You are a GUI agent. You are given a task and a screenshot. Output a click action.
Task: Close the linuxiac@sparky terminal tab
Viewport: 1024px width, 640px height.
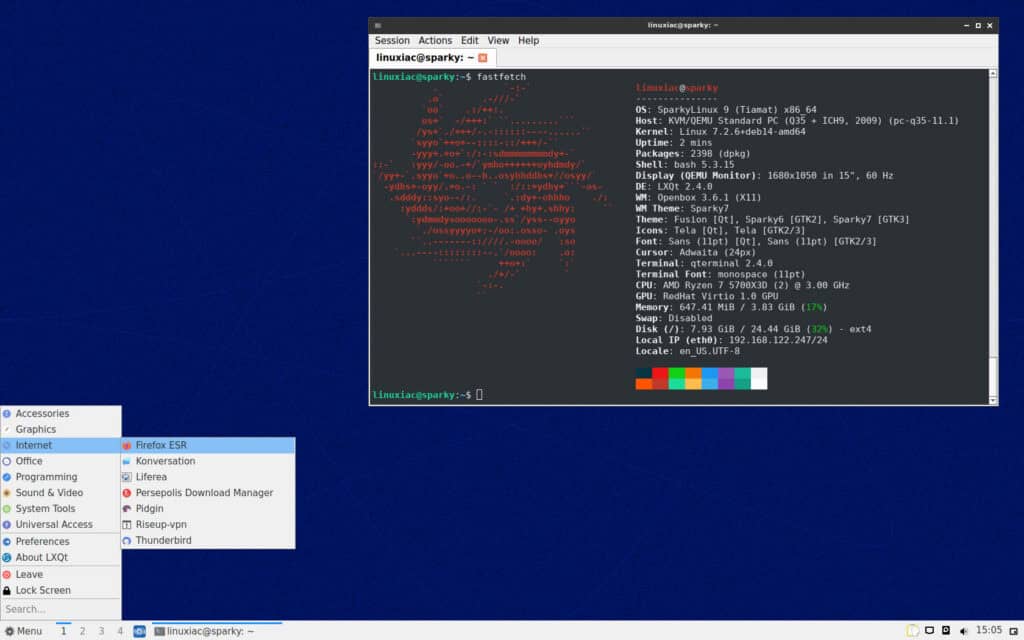[483, 58]
